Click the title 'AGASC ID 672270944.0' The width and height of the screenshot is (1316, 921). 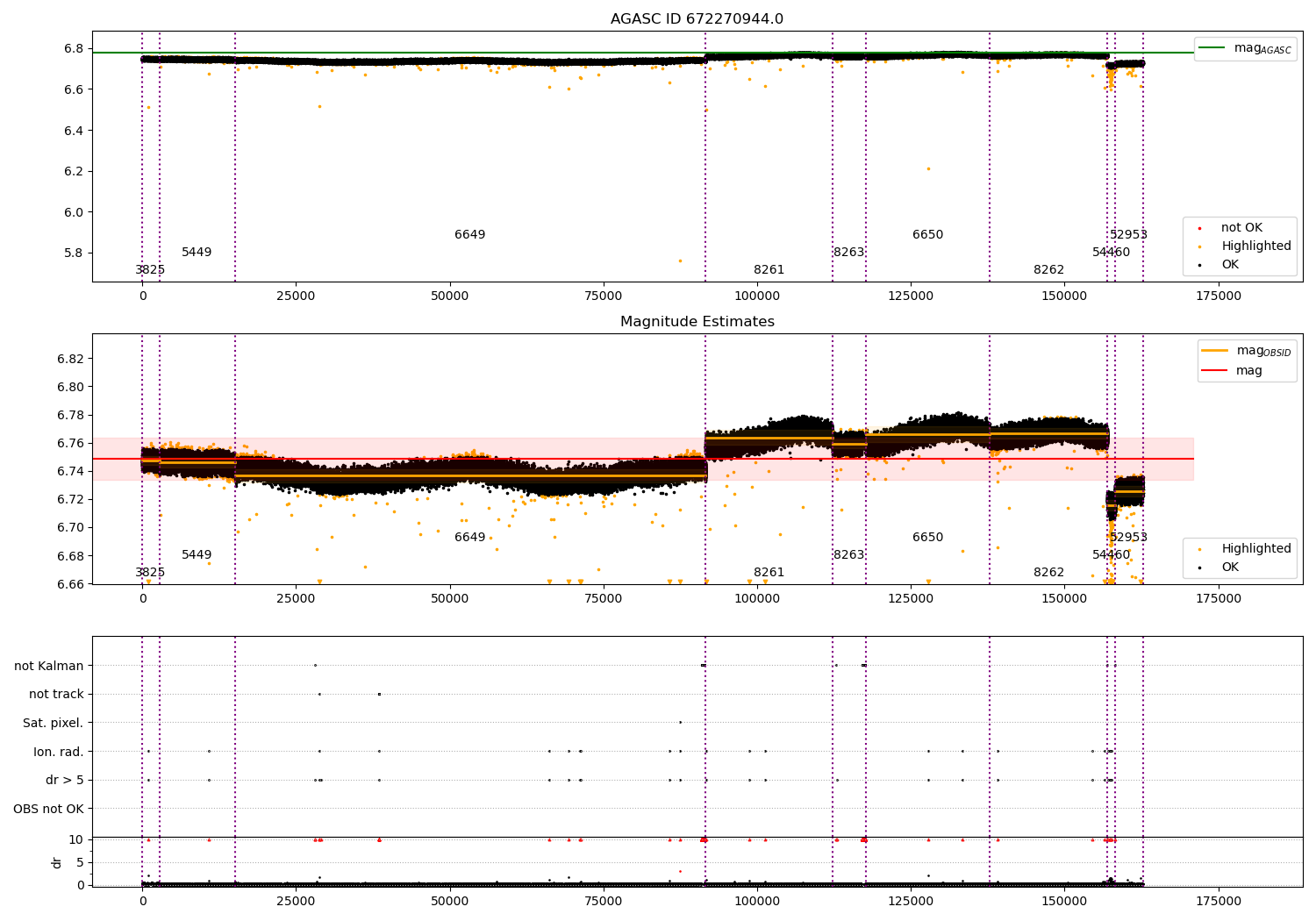[x=697, y=19]
